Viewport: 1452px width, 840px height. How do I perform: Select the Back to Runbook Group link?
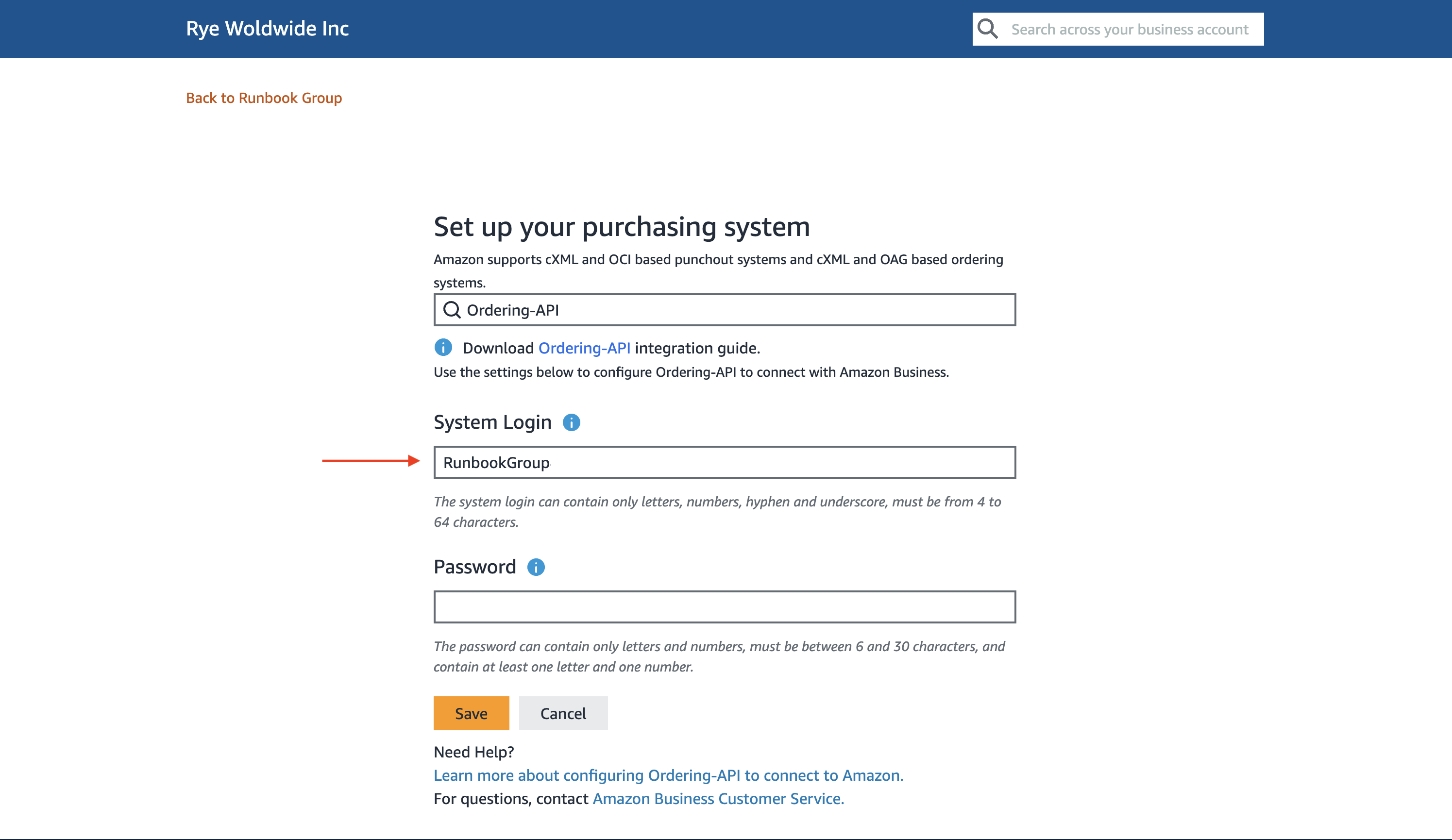click(264, 98)
